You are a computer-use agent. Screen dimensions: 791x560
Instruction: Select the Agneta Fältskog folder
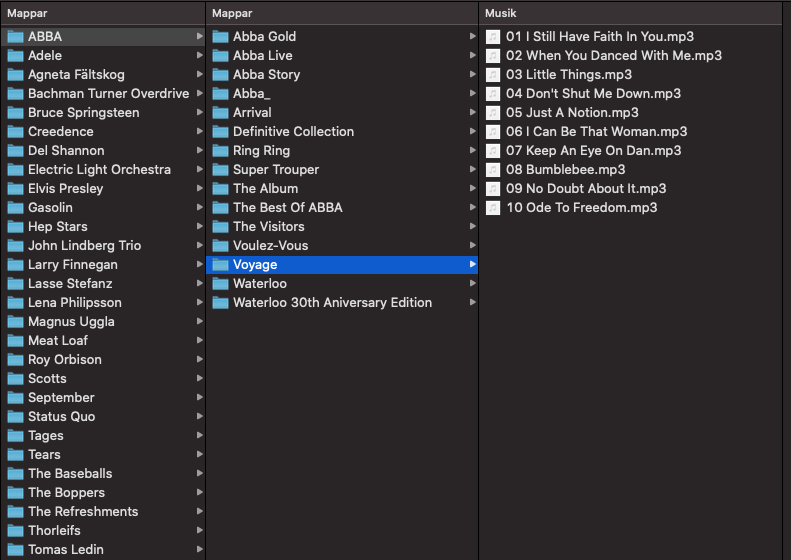point(103,75)
